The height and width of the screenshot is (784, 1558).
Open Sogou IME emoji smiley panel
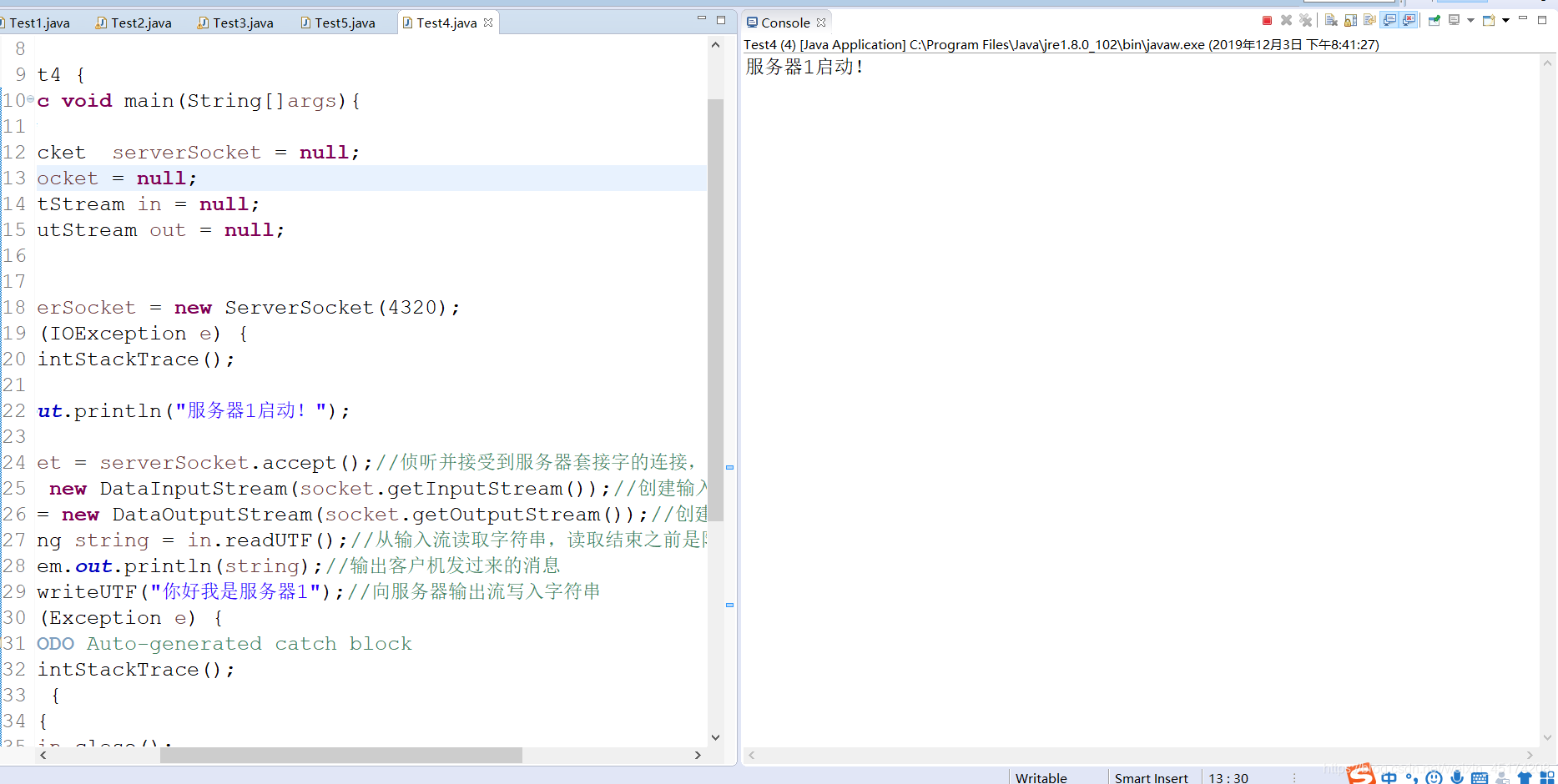pos(1434,777)
